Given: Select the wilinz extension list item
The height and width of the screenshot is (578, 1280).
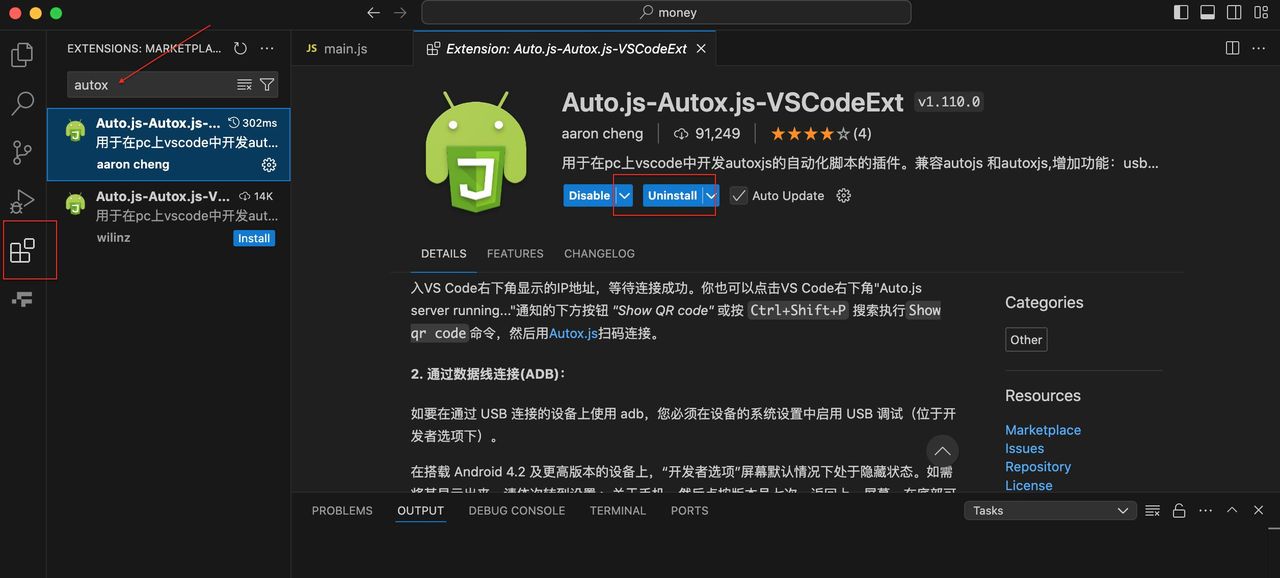Looking at the screenshot, I should pyautogui.click(x=169, y=217).
